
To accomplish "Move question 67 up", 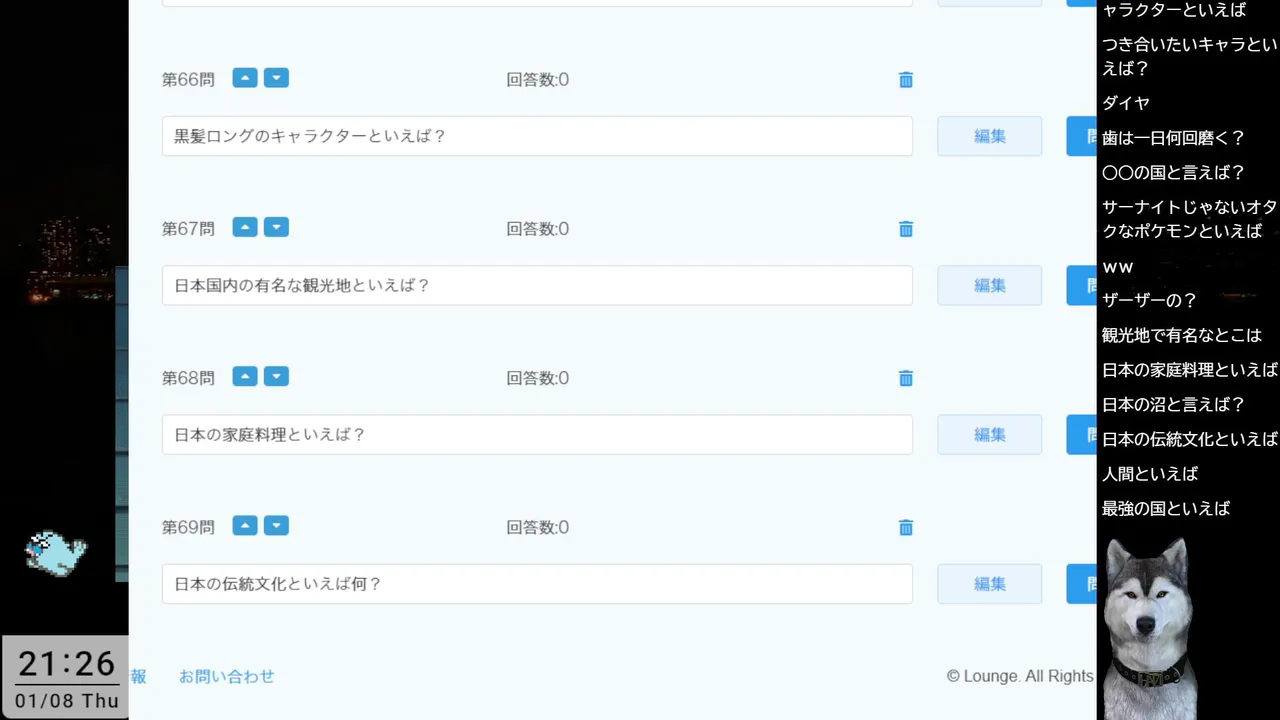I will [245, 227].
